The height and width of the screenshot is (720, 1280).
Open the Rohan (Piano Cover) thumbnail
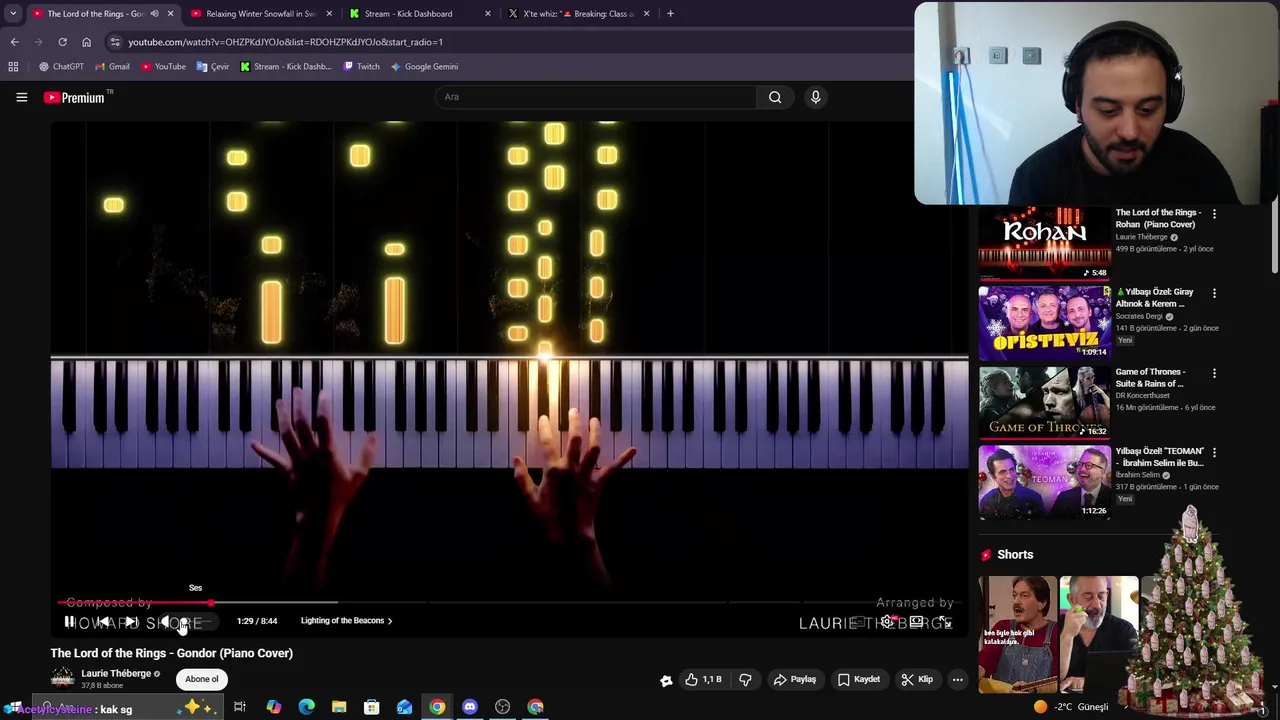point(1044,243)
